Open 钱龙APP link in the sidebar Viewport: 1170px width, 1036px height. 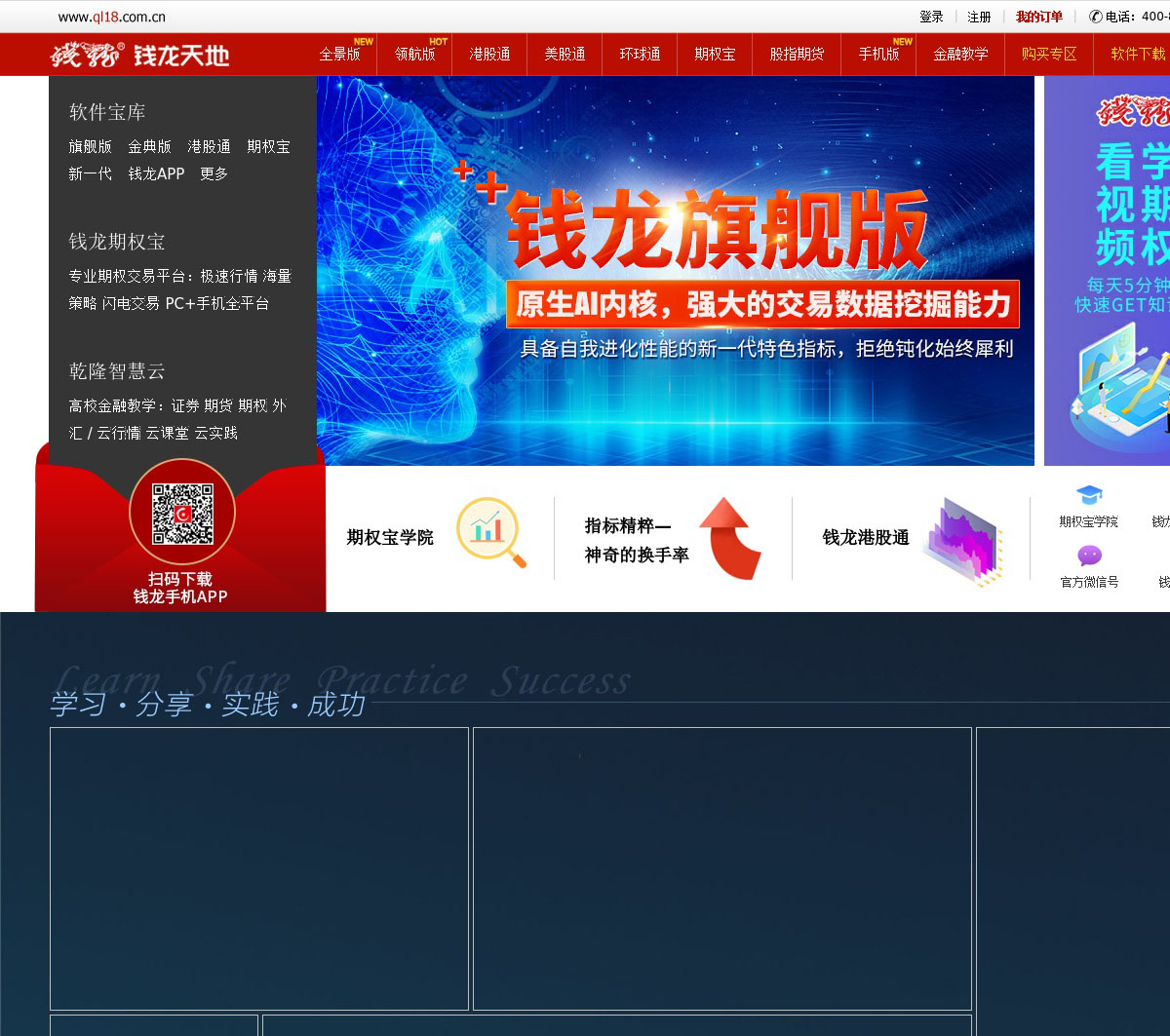point(156,173)
